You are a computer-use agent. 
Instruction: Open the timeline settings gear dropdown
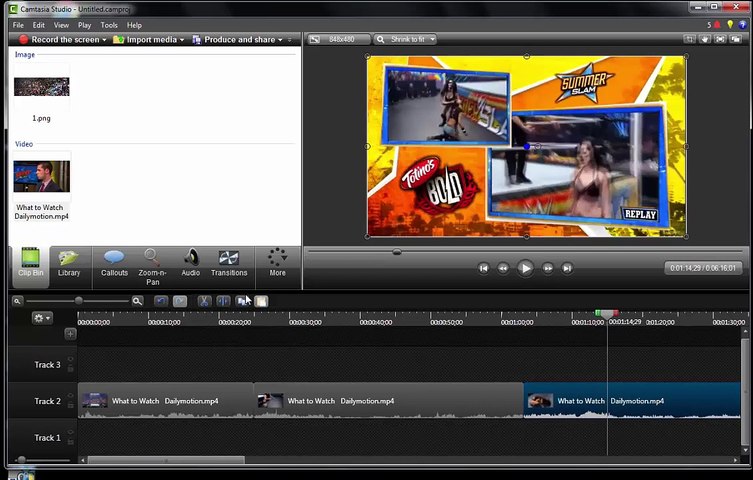[42, 318]
